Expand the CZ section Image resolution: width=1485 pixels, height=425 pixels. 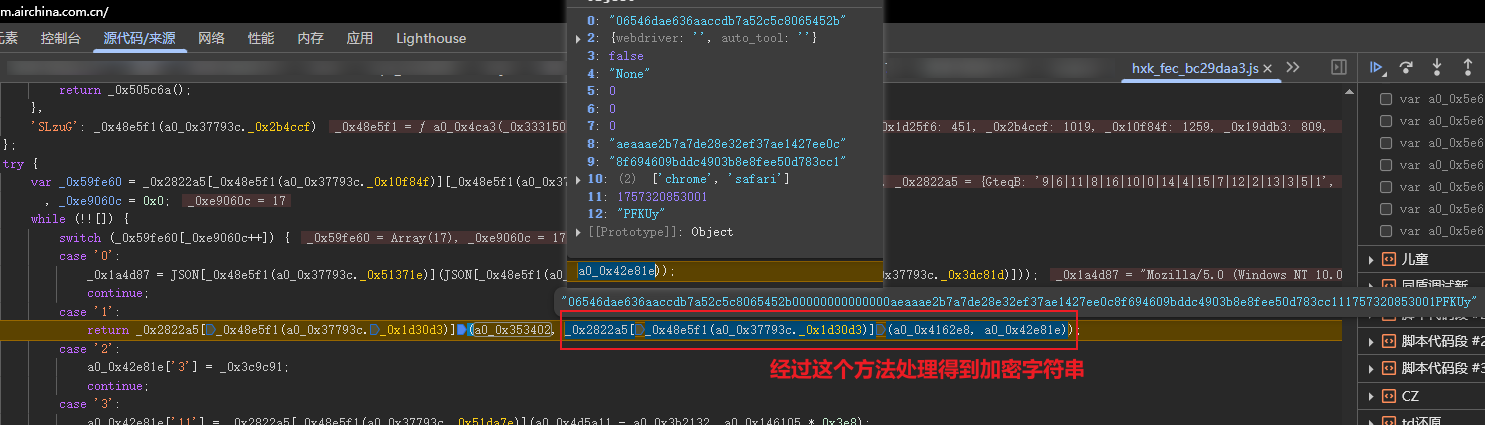tap(1372, 395)
